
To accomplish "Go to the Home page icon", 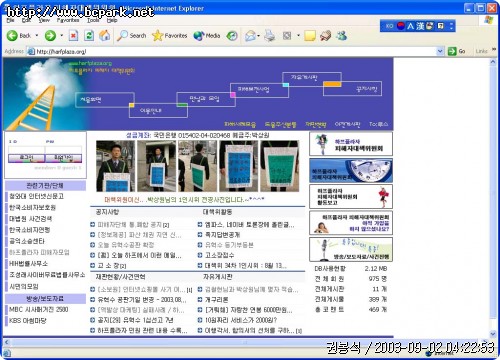I will tap(105, 35).
